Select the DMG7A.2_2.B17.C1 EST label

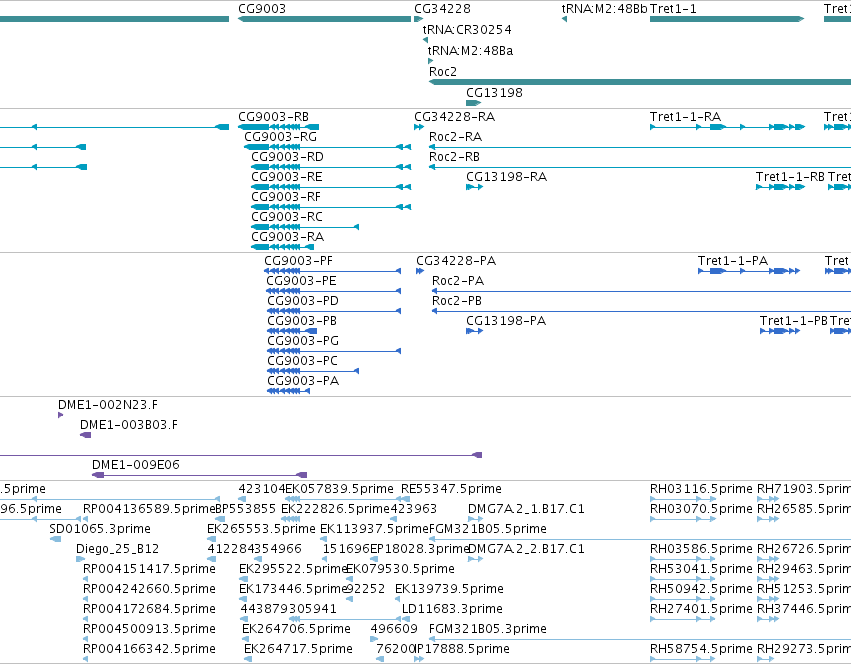pos(526,549)
